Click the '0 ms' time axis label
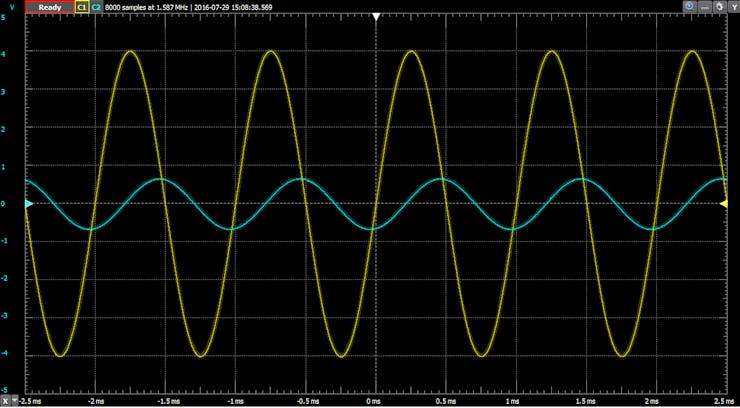The image size is (740, 408). [x=373, y=401]
